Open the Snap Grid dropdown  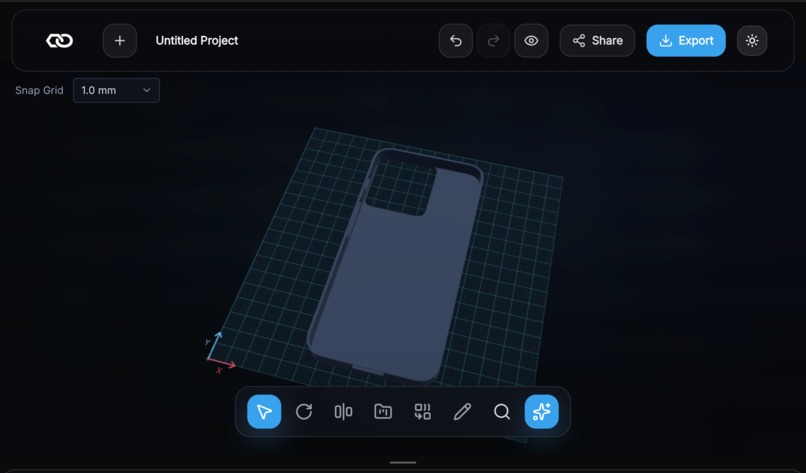click(116, 90)
